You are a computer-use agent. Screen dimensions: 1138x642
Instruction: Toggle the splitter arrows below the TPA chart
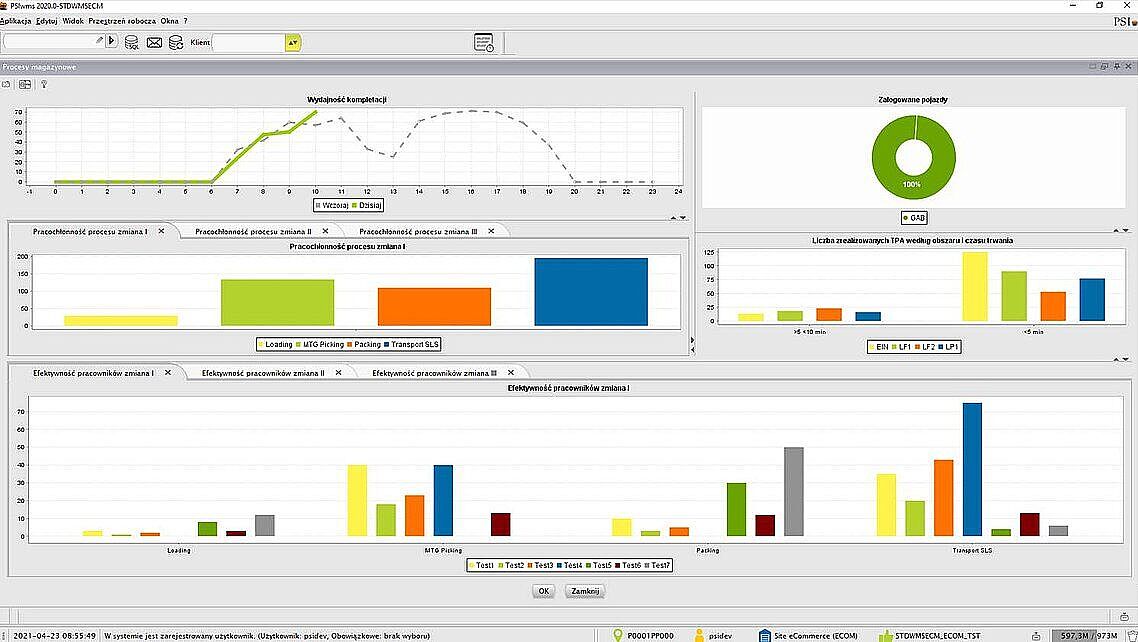(x=1121, y=358)
